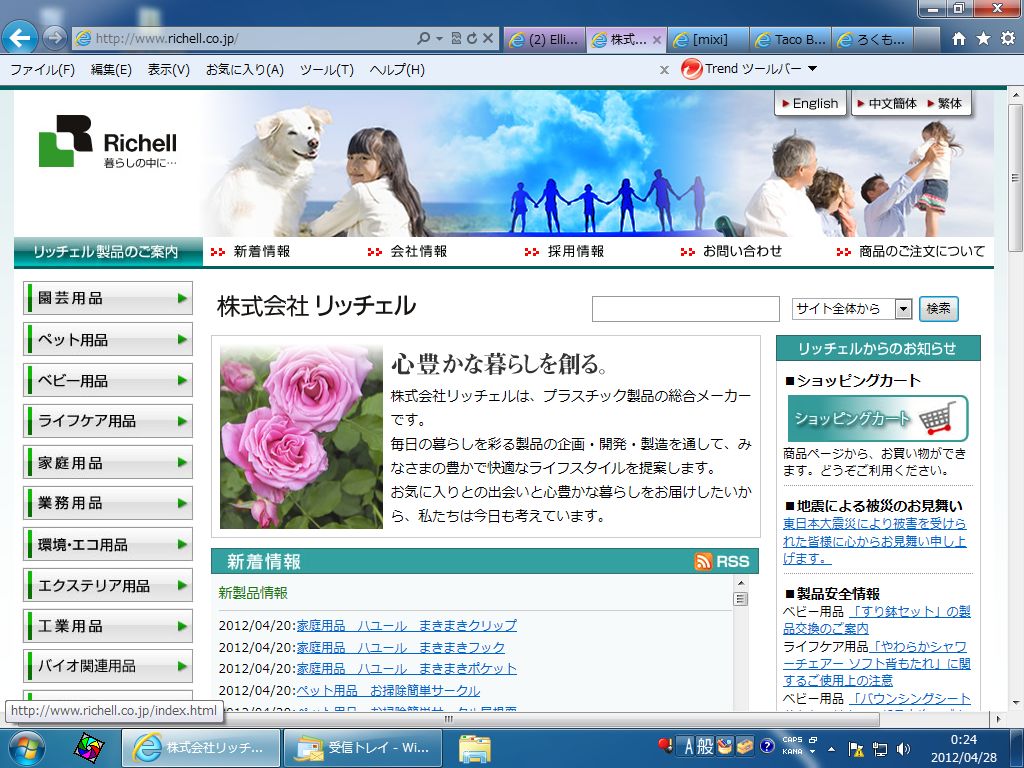The width and height of the screenshot is (1024, 768).
Task: Switch site language to 中文簡体
Action: tap(886, 103)
